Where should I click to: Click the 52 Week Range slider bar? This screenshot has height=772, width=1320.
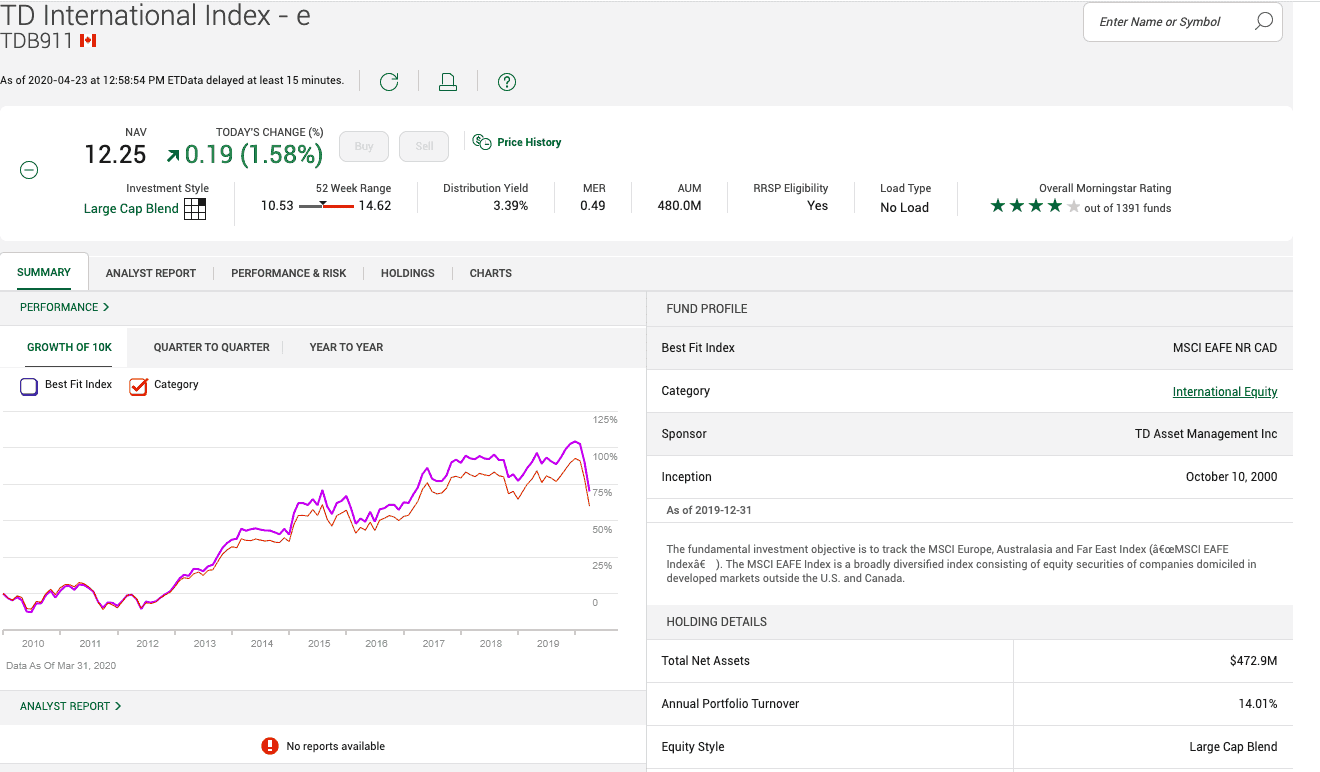click(326, 206)
